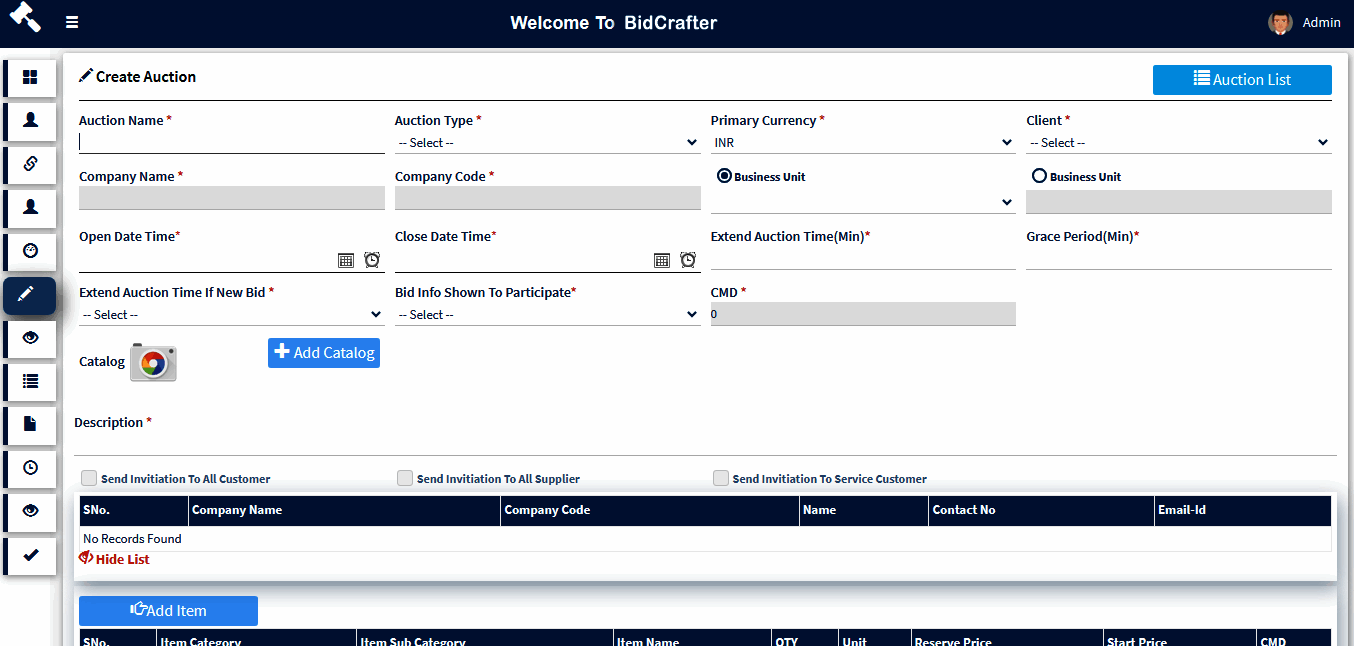
Task: Open the hamburger menu at top left
Action: tap(72, 22)
